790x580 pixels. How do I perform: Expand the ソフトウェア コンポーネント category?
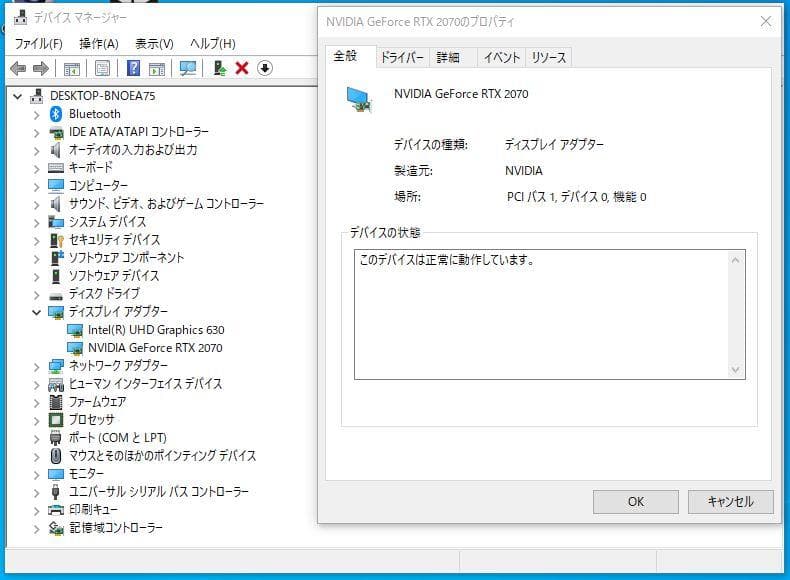36,258
